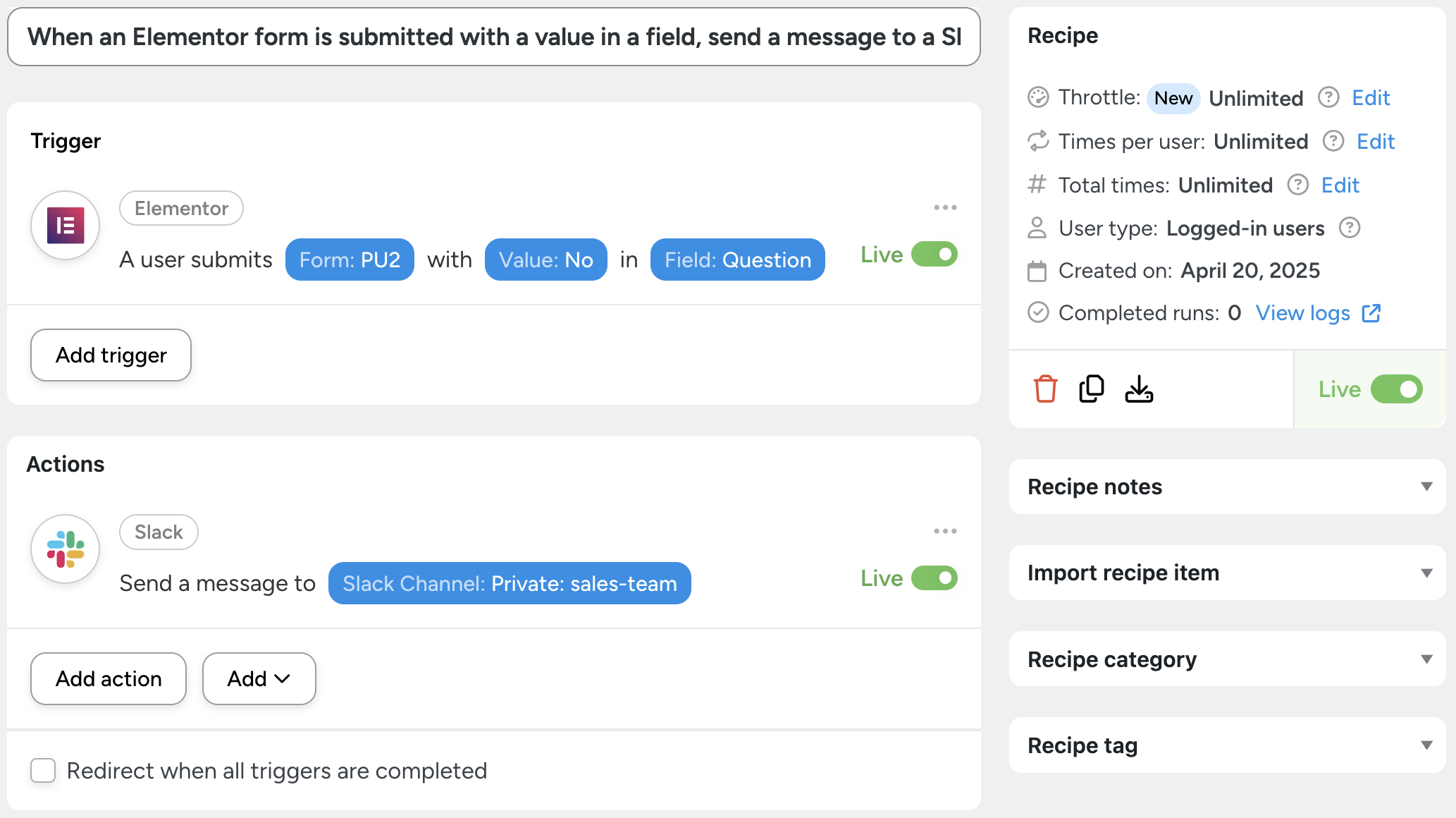Viewport: 1456px width, 818px height.
Task: Toggle the recipe Live switch in sidebar
Action: pos(1396,389)
